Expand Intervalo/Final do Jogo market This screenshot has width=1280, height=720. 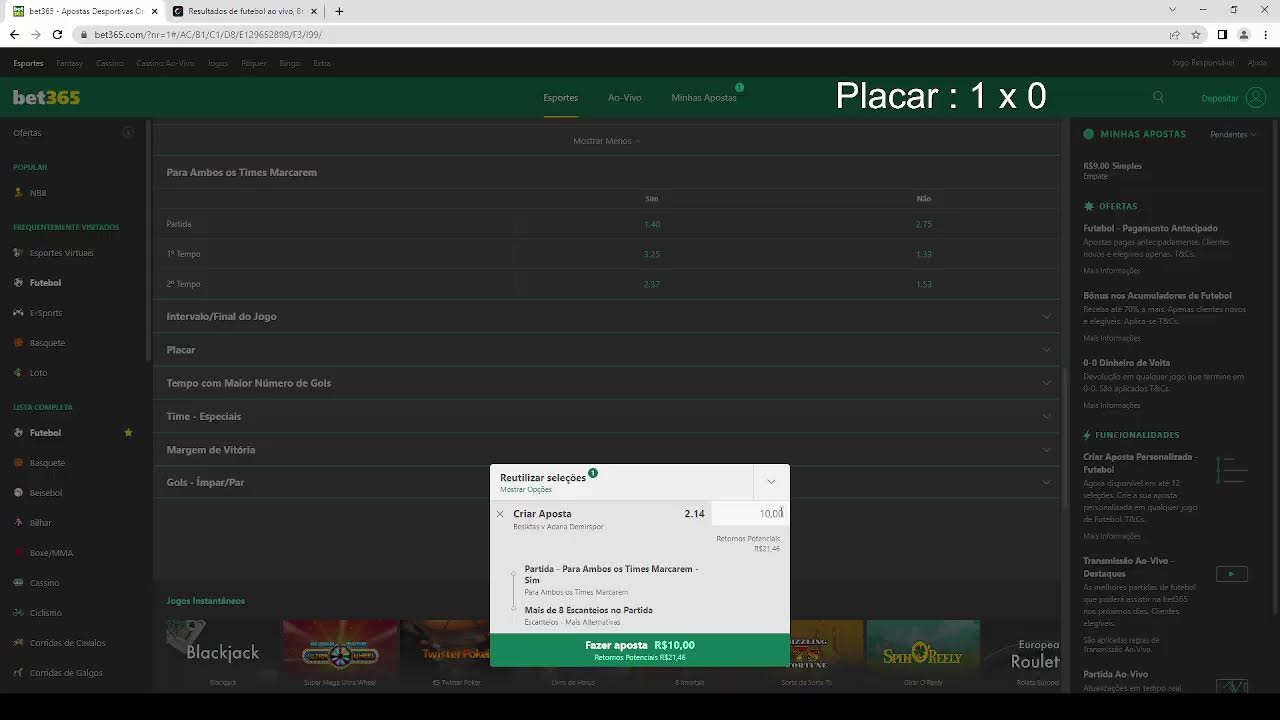click(607, 316)
